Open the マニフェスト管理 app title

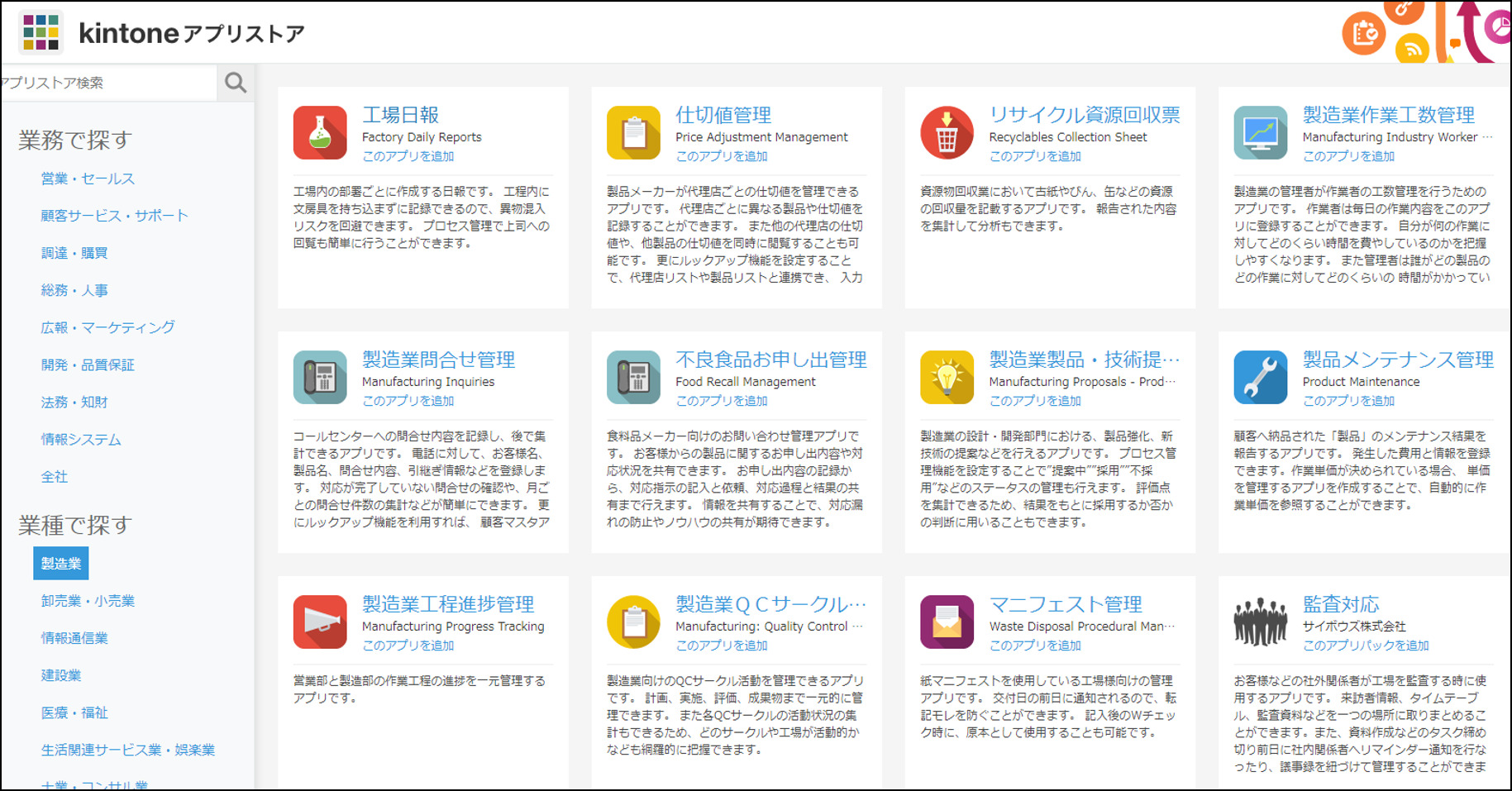point(1066,604)
